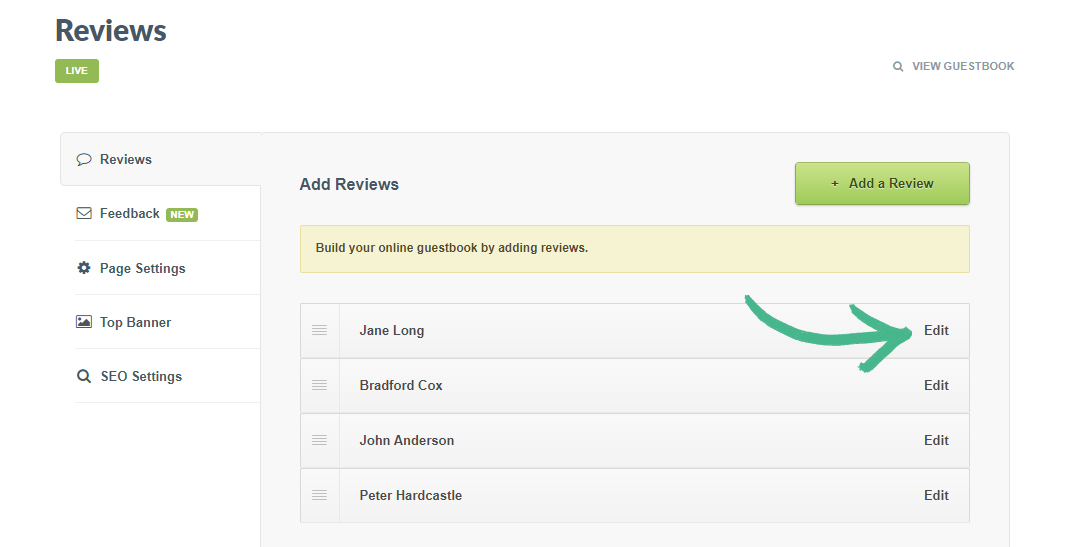The image size is (1075, 547).
Task: Open the View Guestbook link
Action: tap(962, 67)
